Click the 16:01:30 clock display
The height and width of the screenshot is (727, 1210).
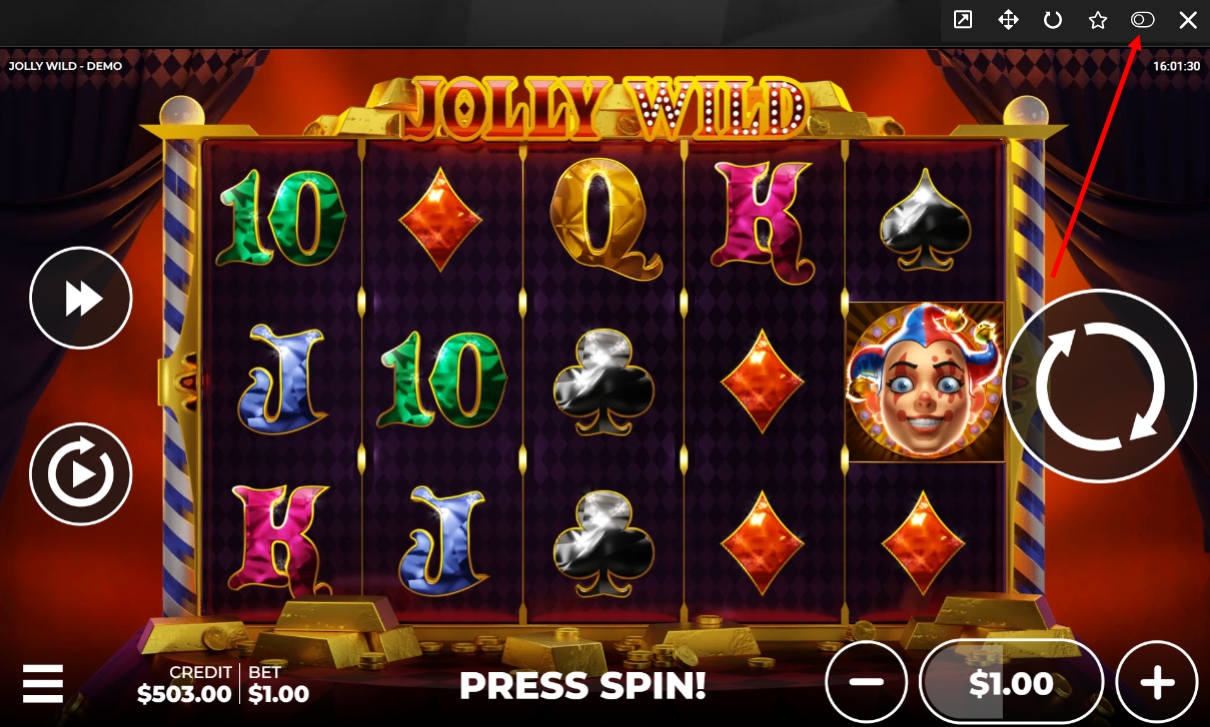1176,66
